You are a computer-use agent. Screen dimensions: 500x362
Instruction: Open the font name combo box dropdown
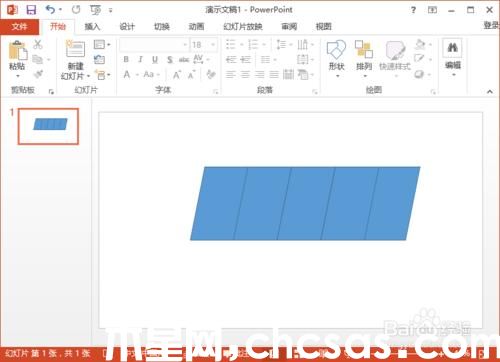coord(185,45)
